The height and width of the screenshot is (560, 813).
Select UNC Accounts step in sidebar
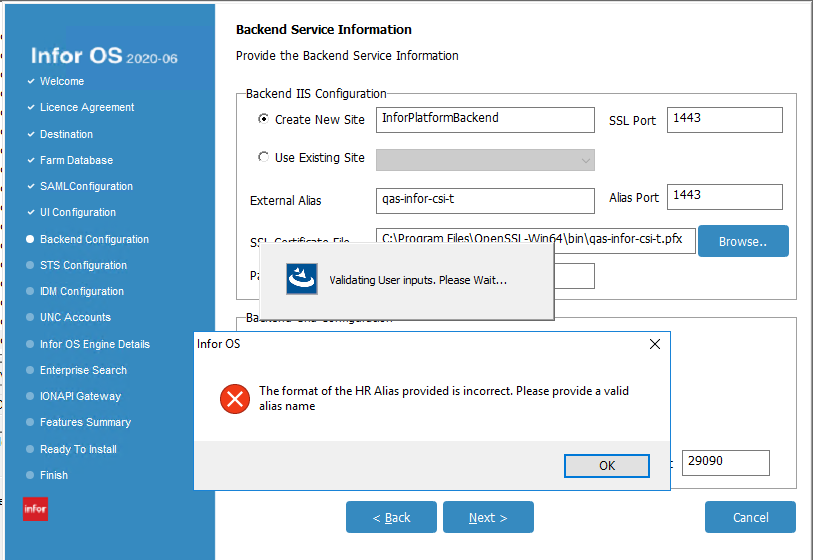75,317
